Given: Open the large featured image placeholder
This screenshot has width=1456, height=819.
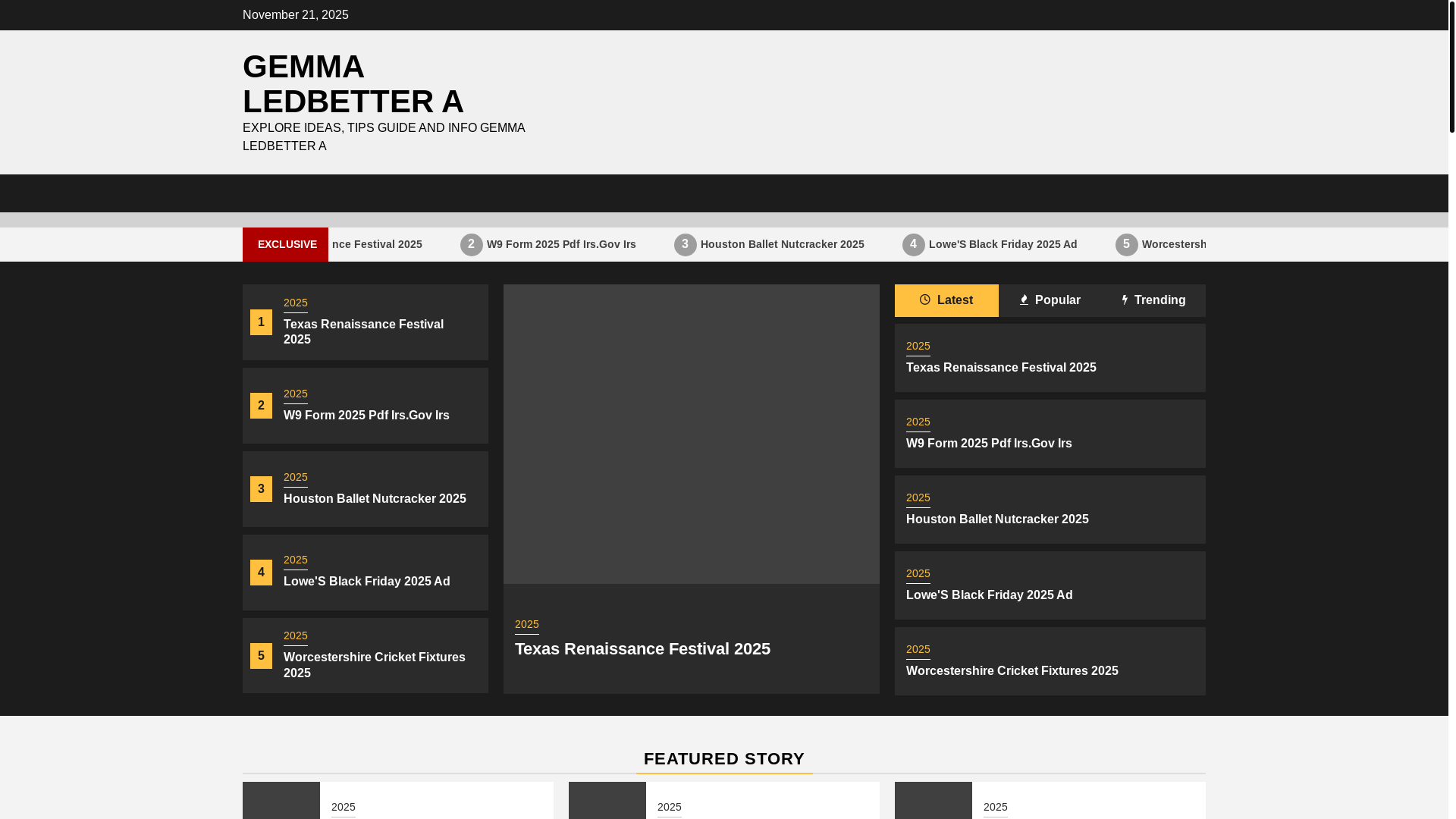Looking at the screenshot, I should 692,434.
